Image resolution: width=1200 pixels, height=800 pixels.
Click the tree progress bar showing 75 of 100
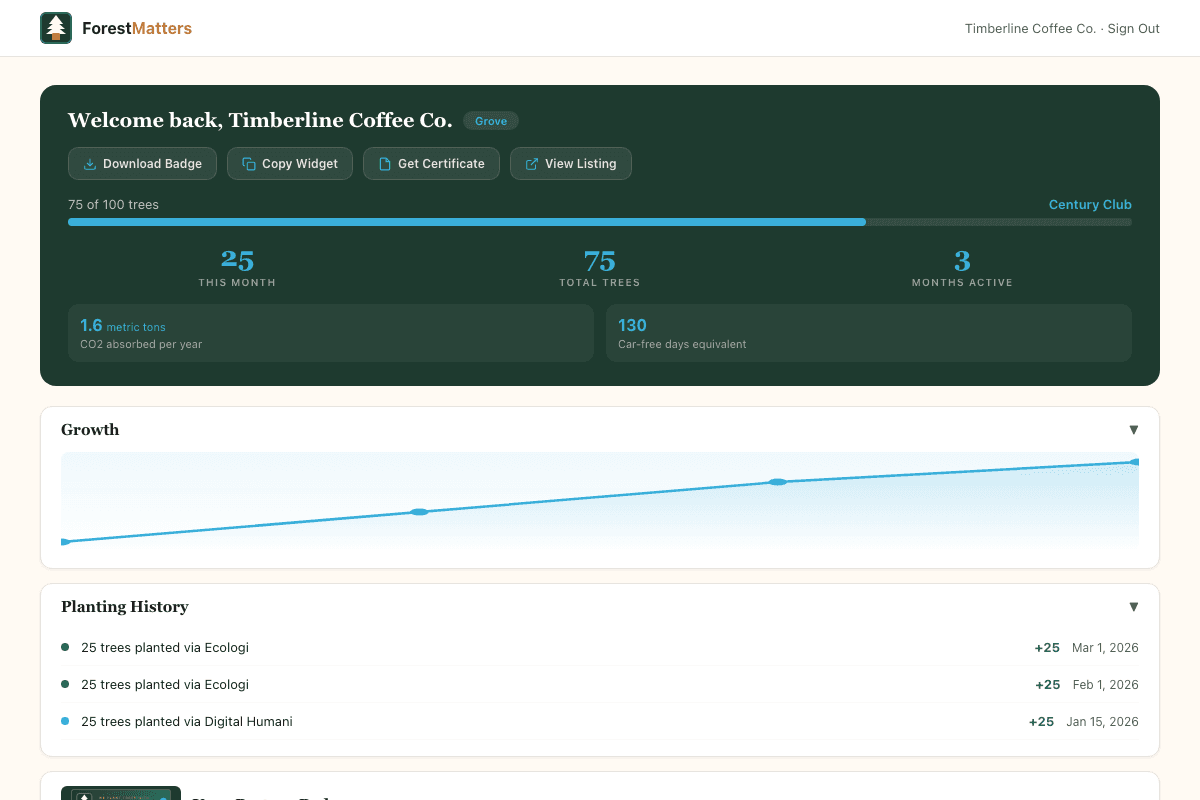(600, 221)
